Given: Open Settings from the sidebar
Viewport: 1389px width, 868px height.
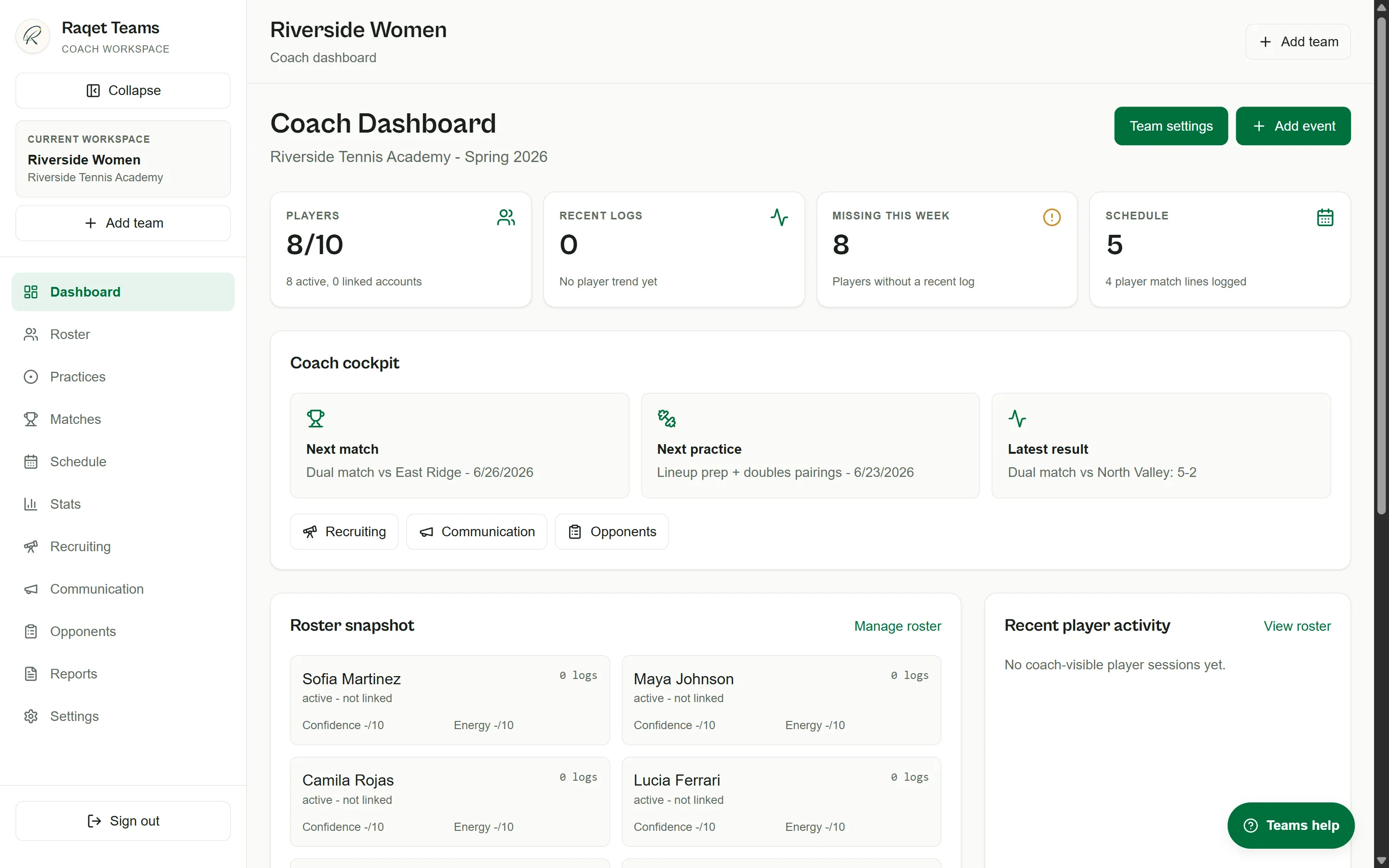Looking at the screenshot, I should coord(123,717).
